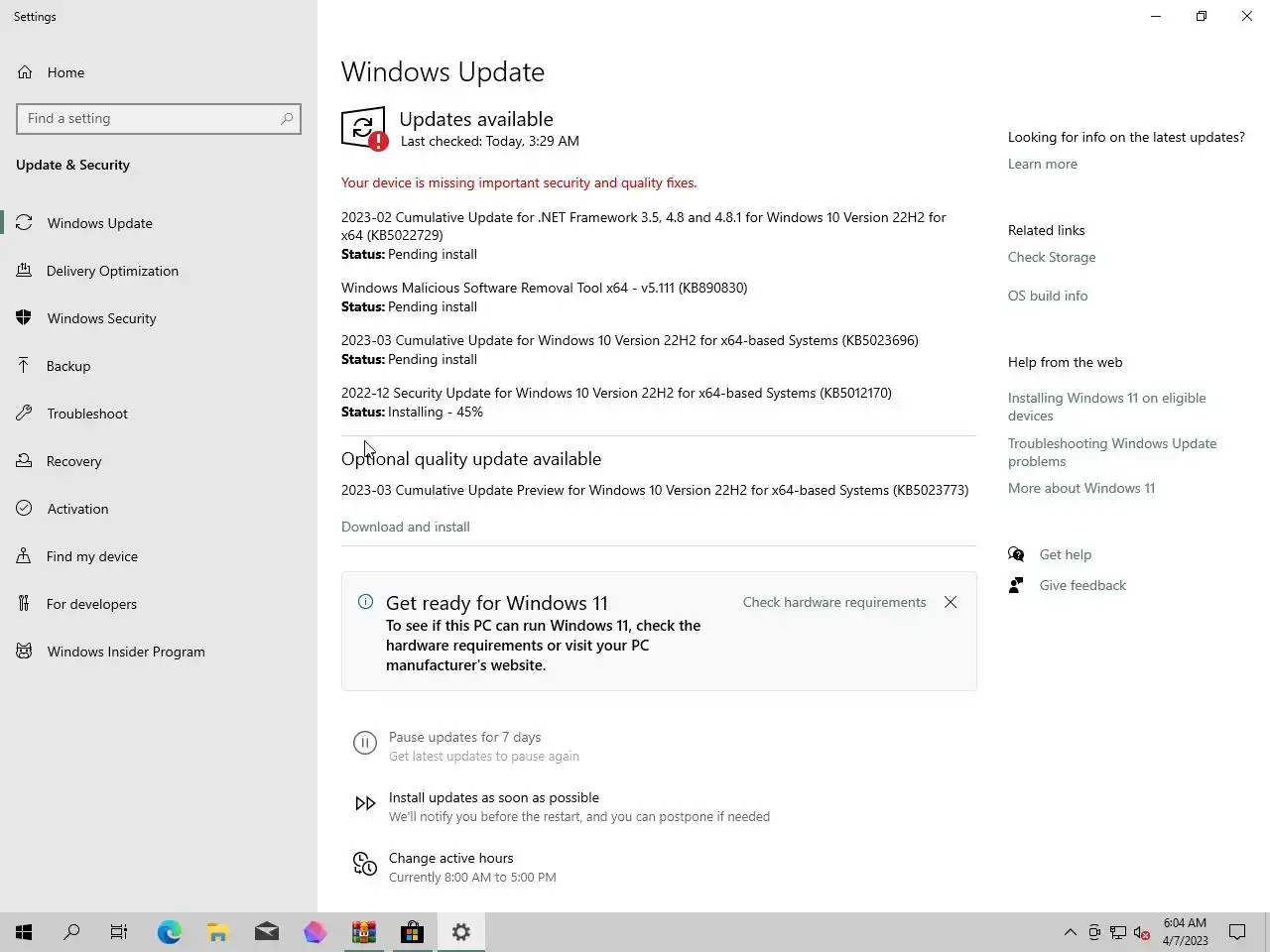Viewport: 1270px width, 952px height.
Task: Click the taskbar clock showing 6:04 AM
Action: point(1185,932)
